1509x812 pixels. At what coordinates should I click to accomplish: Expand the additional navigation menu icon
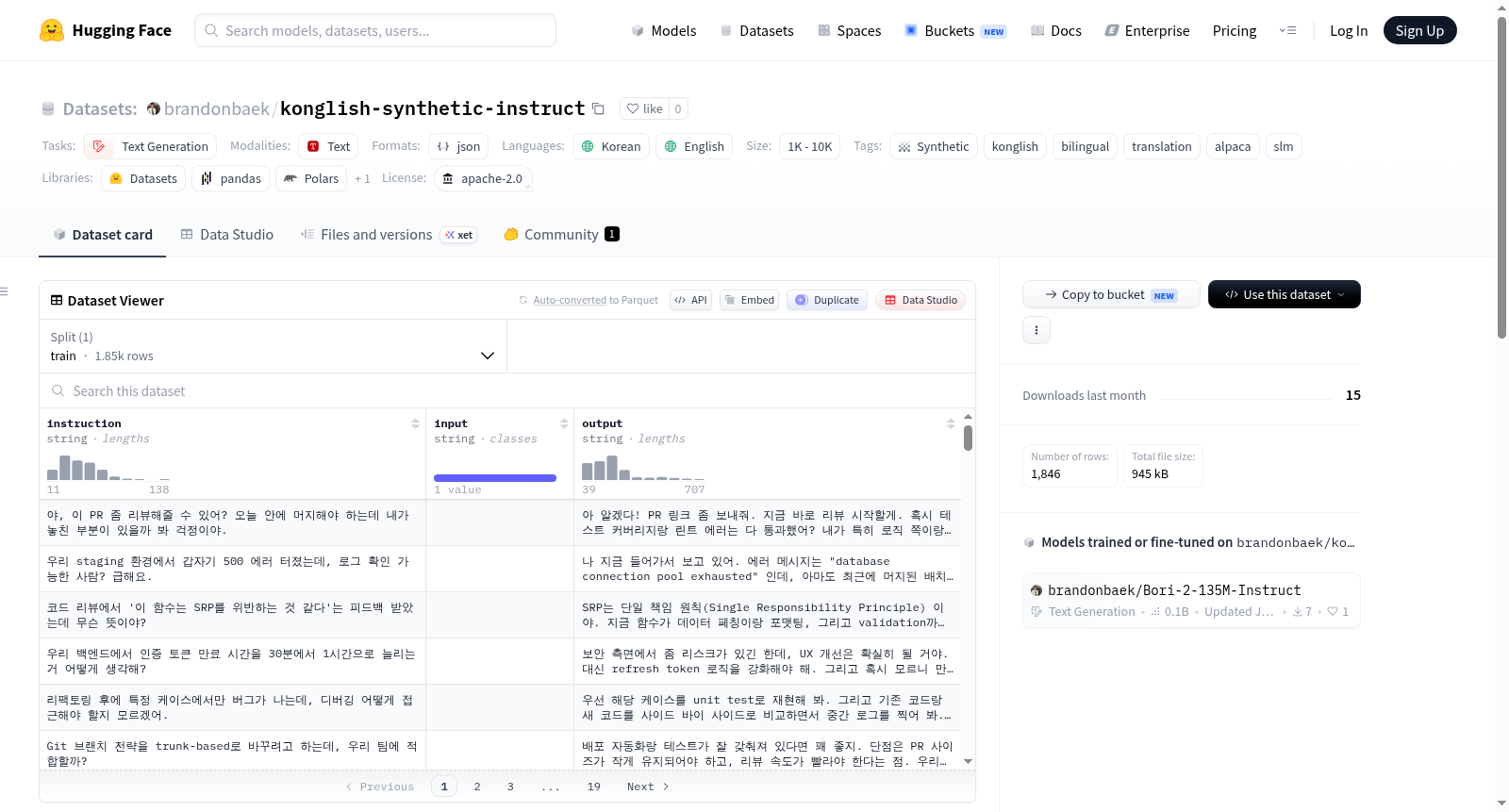(1287, 30)
